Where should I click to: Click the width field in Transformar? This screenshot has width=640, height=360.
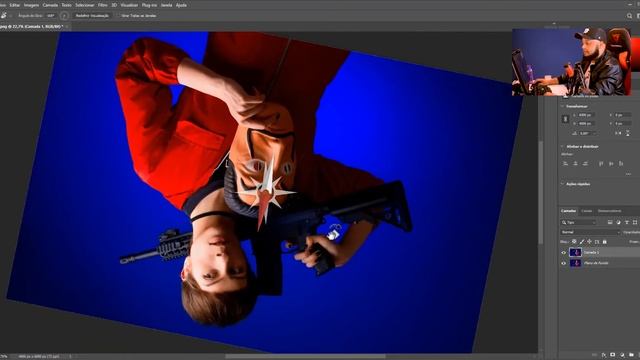586,115
